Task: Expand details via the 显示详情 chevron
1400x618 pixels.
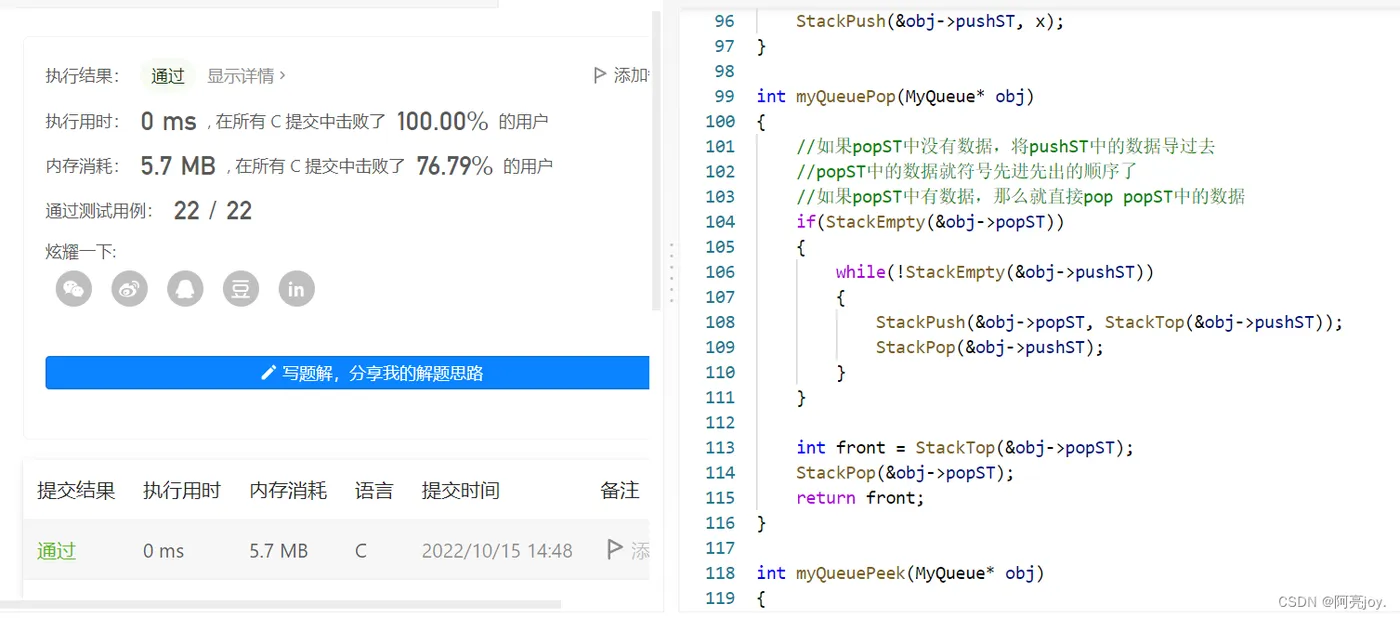Action: pos(283,75)
